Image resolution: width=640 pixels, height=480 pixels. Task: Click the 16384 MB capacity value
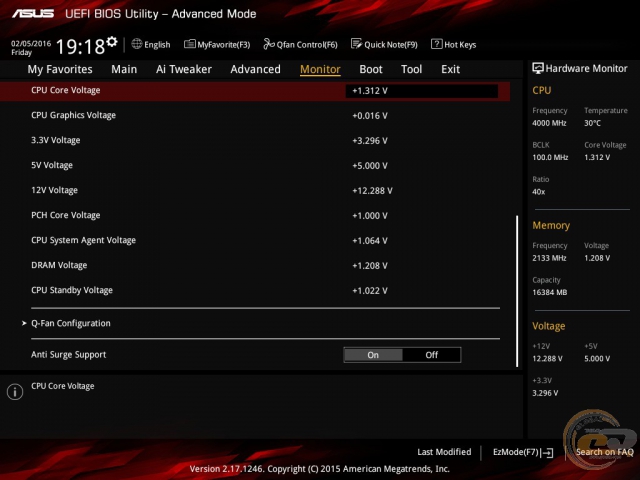point(550,292)
